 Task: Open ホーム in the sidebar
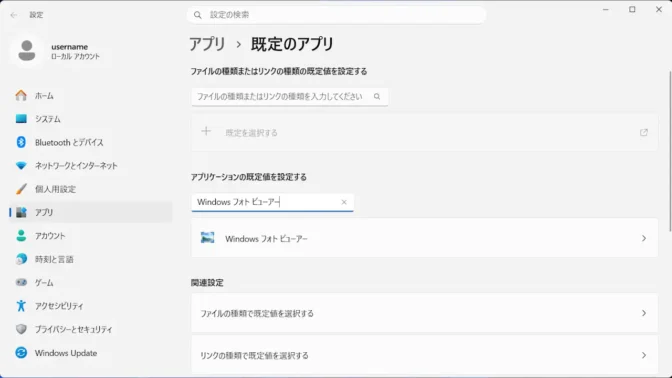[x=90, y=96]
